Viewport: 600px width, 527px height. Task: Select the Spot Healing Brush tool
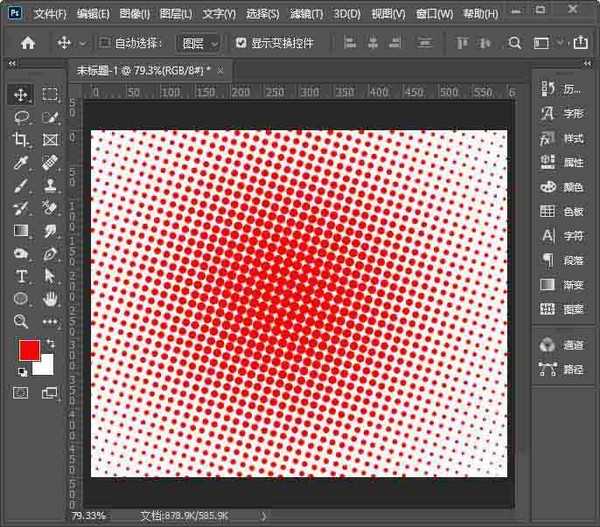click(50, 162)
